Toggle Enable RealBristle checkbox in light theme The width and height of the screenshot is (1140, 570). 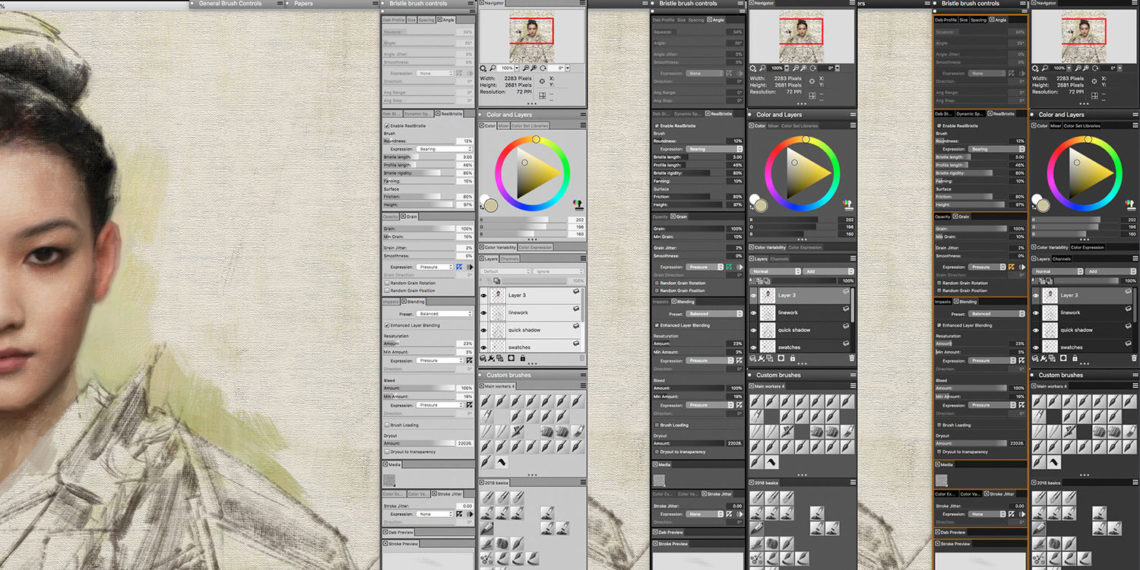(387, 126)
